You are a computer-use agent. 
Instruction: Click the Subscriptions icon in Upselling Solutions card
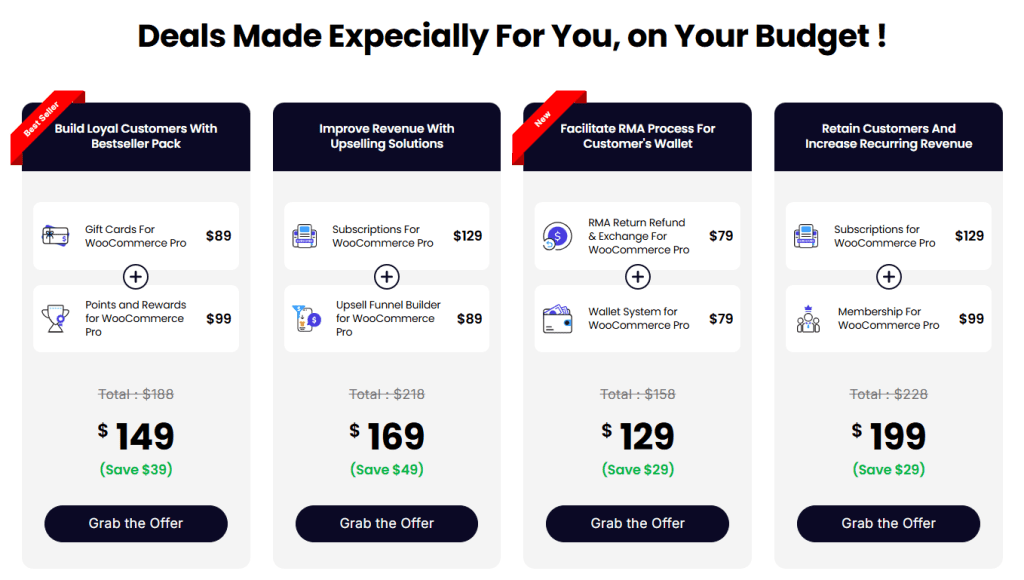305,236
